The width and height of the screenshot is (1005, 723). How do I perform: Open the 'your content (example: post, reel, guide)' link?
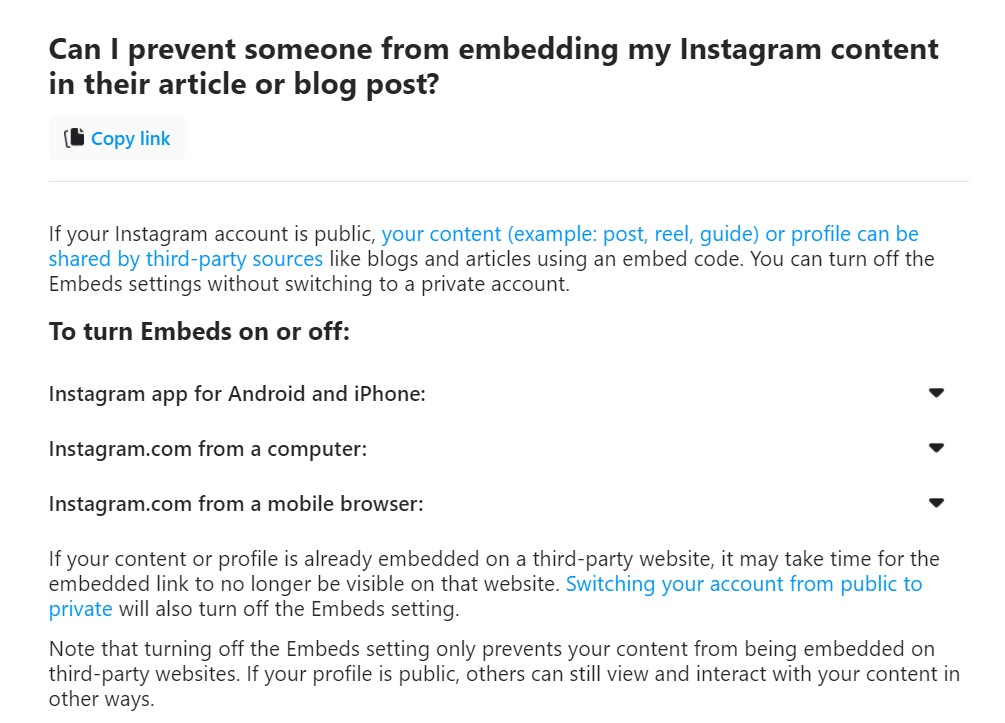pos(570,234)
